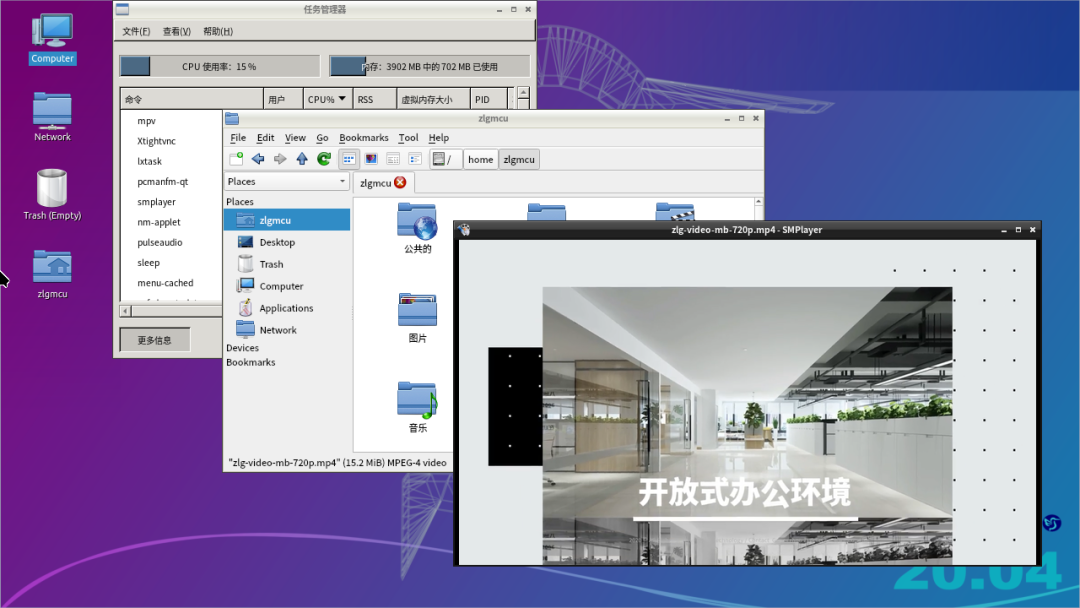Open the 音乐 folder
This screenshot has width=1080, height=608.
point(415,400)
